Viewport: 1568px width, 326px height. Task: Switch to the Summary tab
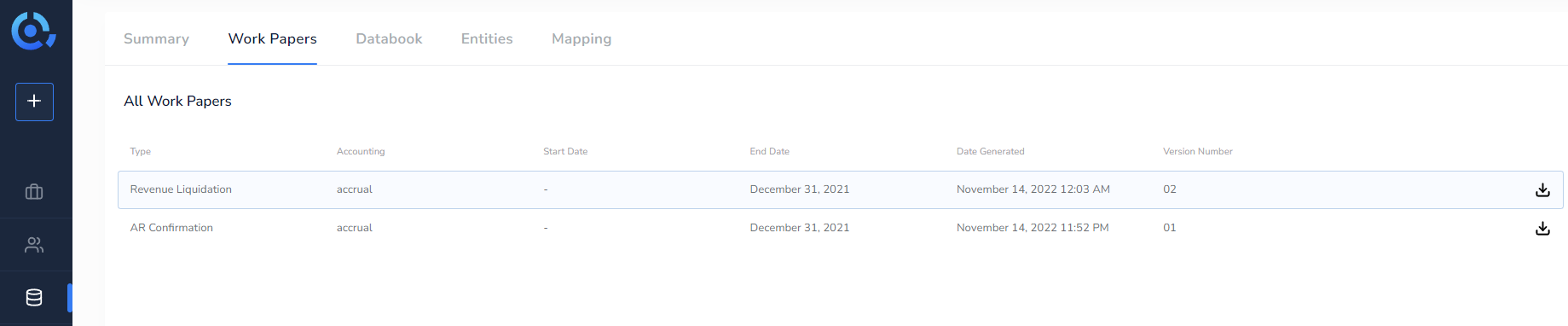coord(156,38)
